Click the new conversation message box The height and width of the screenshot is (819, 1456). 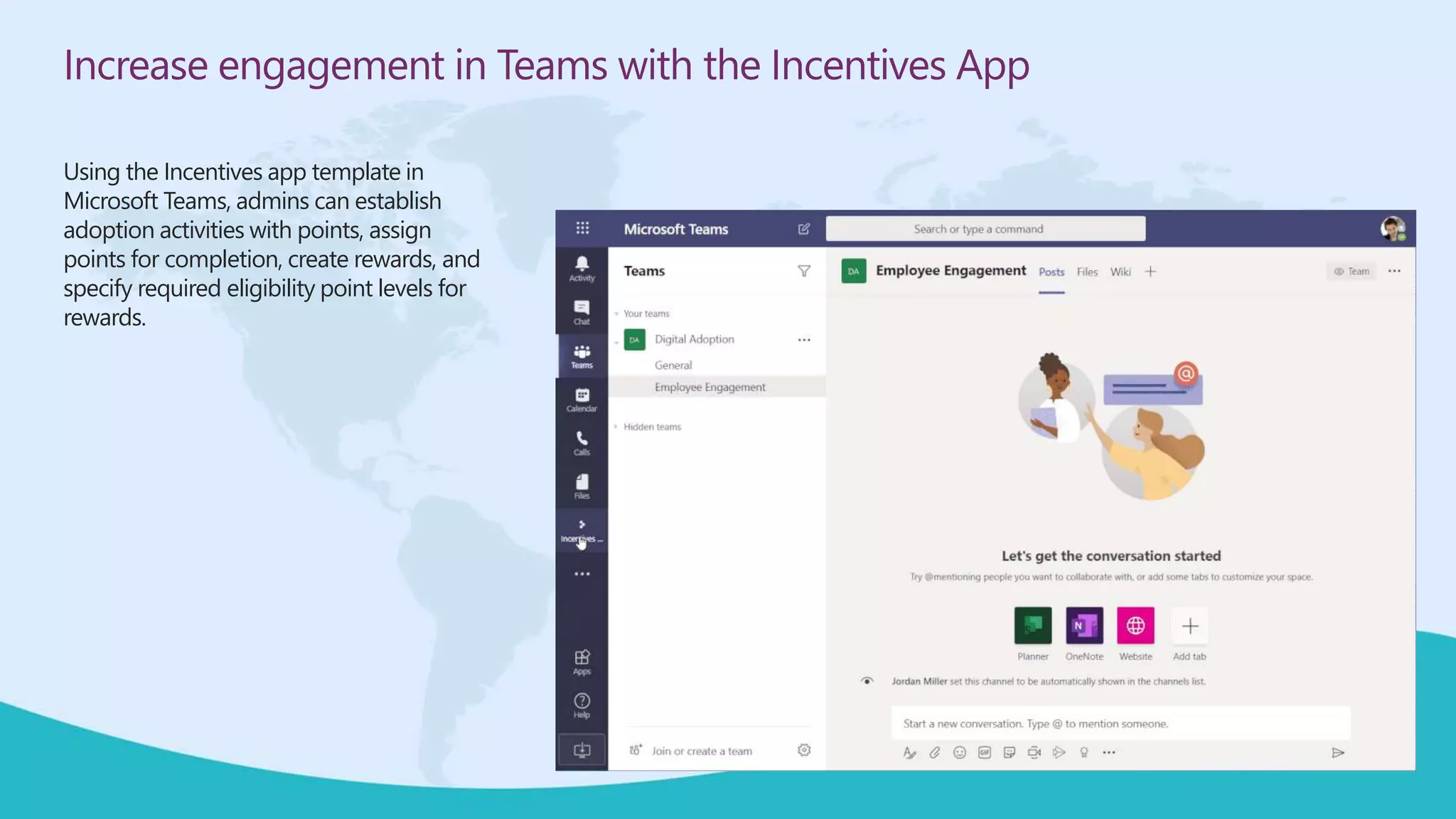1120,724
